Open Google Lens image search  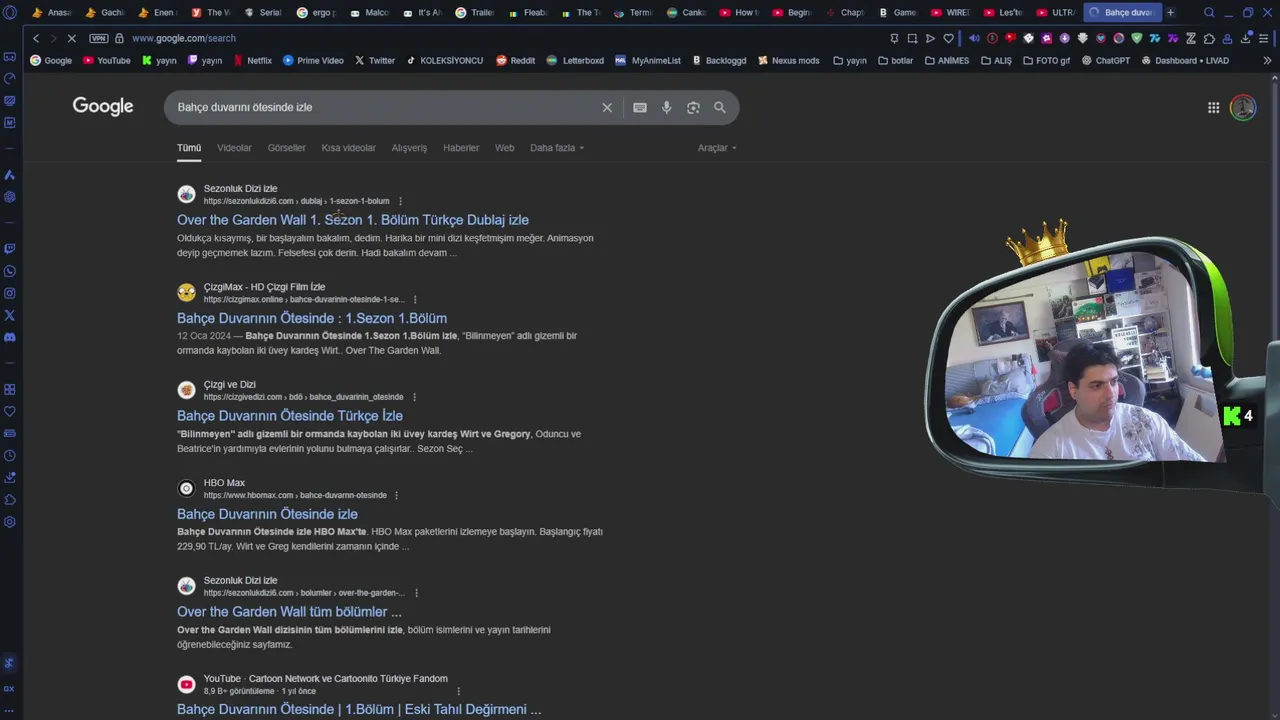tap(693, 107)
